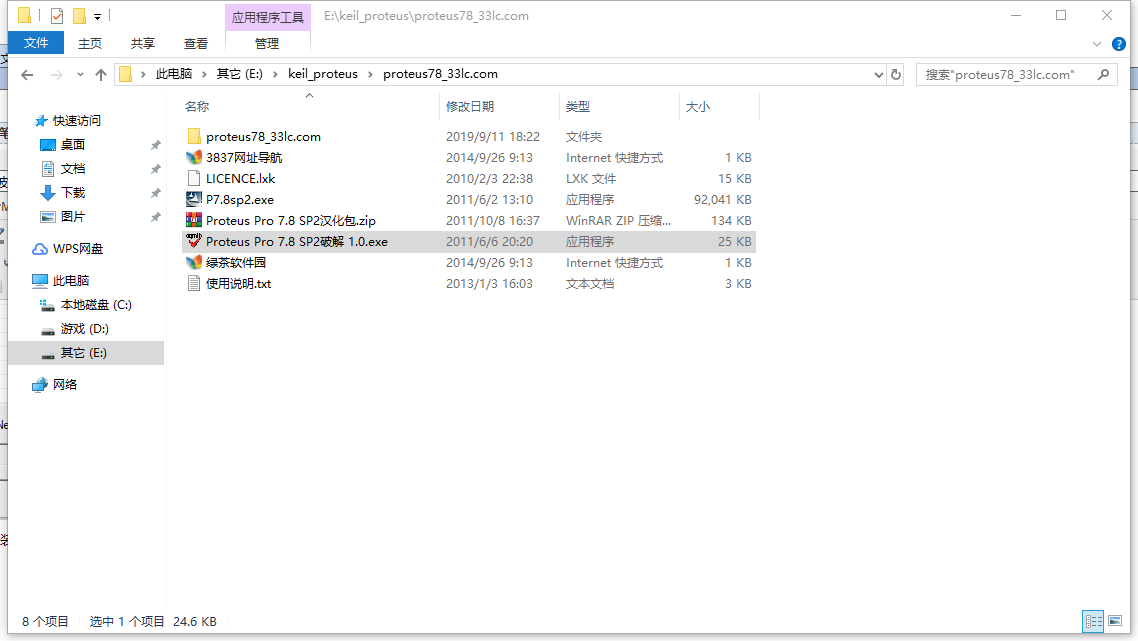The width and height of the screenshot is (1138, 641).
Task: Open 本地磁盘 (C:) in the navigation pane
Action: coord(96,305)
